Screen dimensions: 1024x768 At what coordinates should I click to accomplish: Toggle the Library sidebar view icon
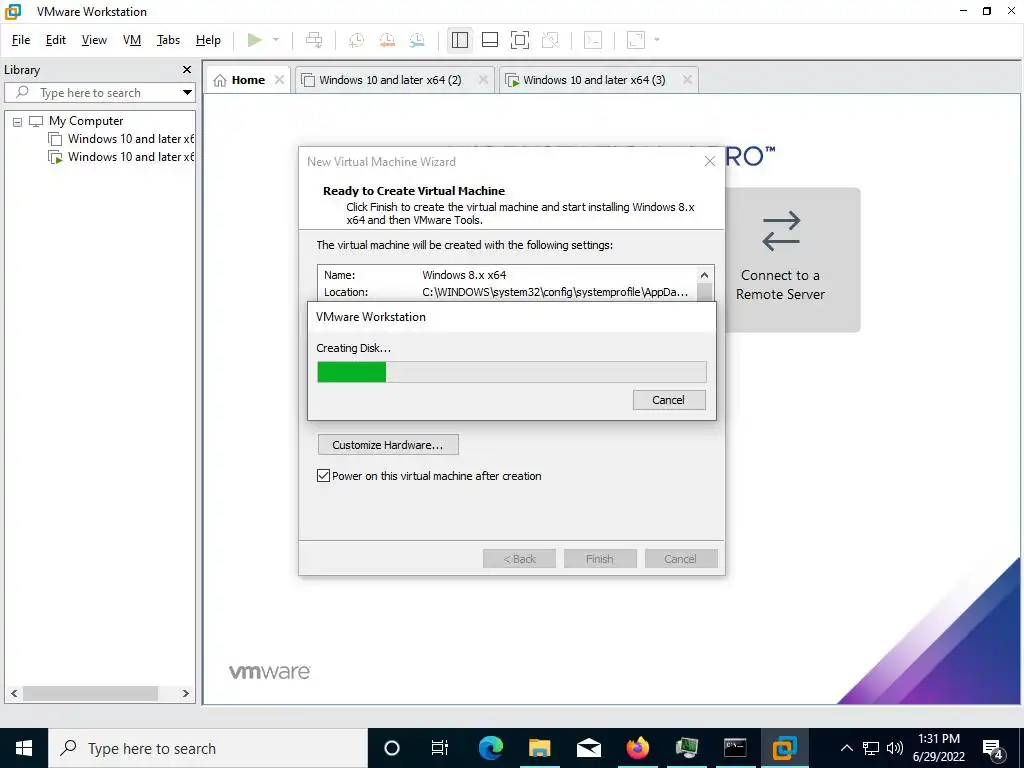(x=460, y=40)
